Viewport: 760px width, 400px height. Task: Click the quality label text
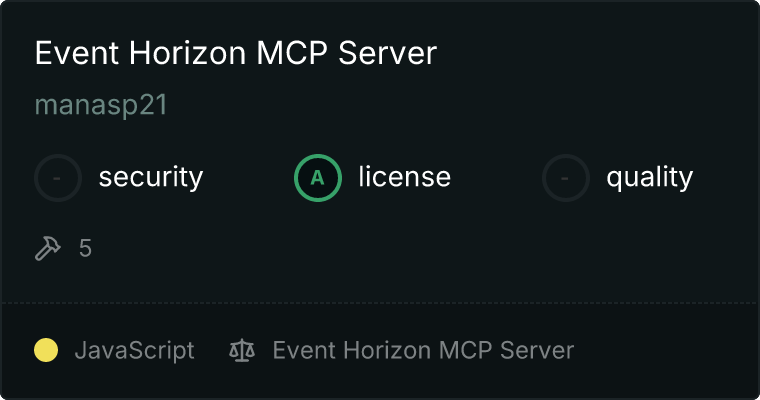pos(649,177)
